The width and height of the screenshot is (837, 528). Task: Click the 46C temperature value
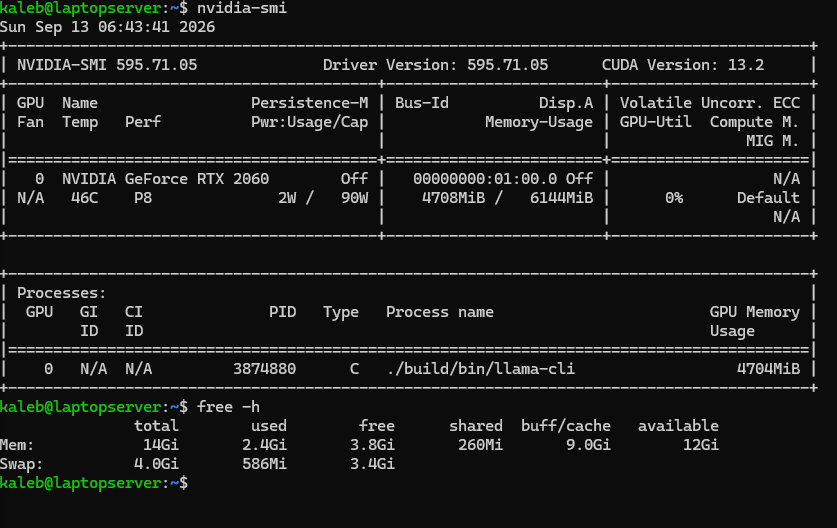[x=84, y=198]
